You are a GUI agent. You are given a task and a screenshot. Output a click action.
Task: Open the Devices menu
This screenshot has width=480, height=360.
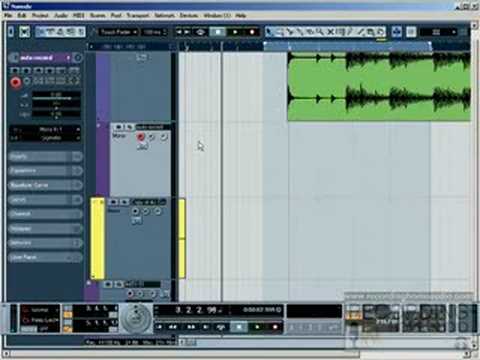189,15
